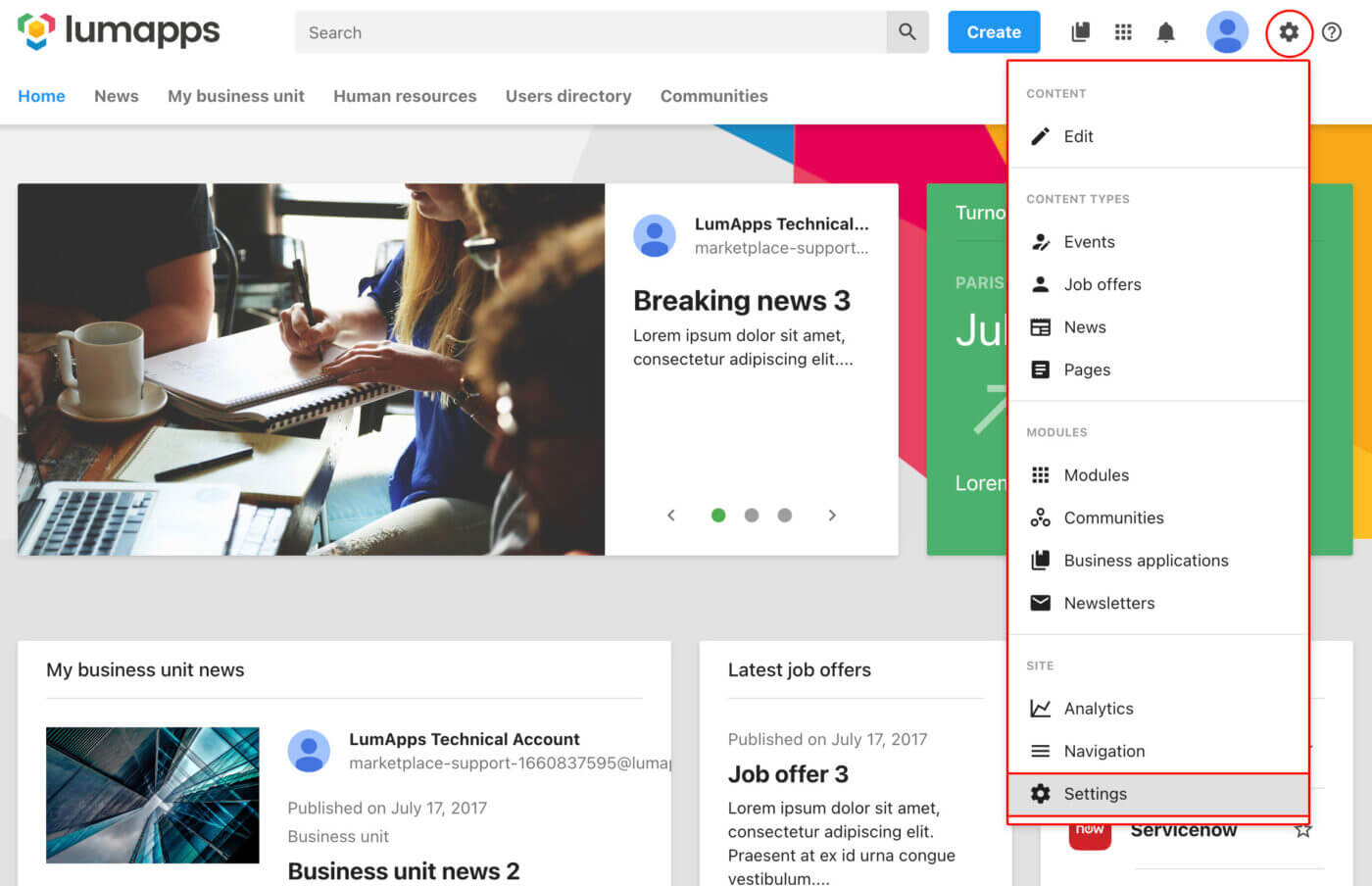Advance the carousel with the right arrow

click(x=832, y=515)
